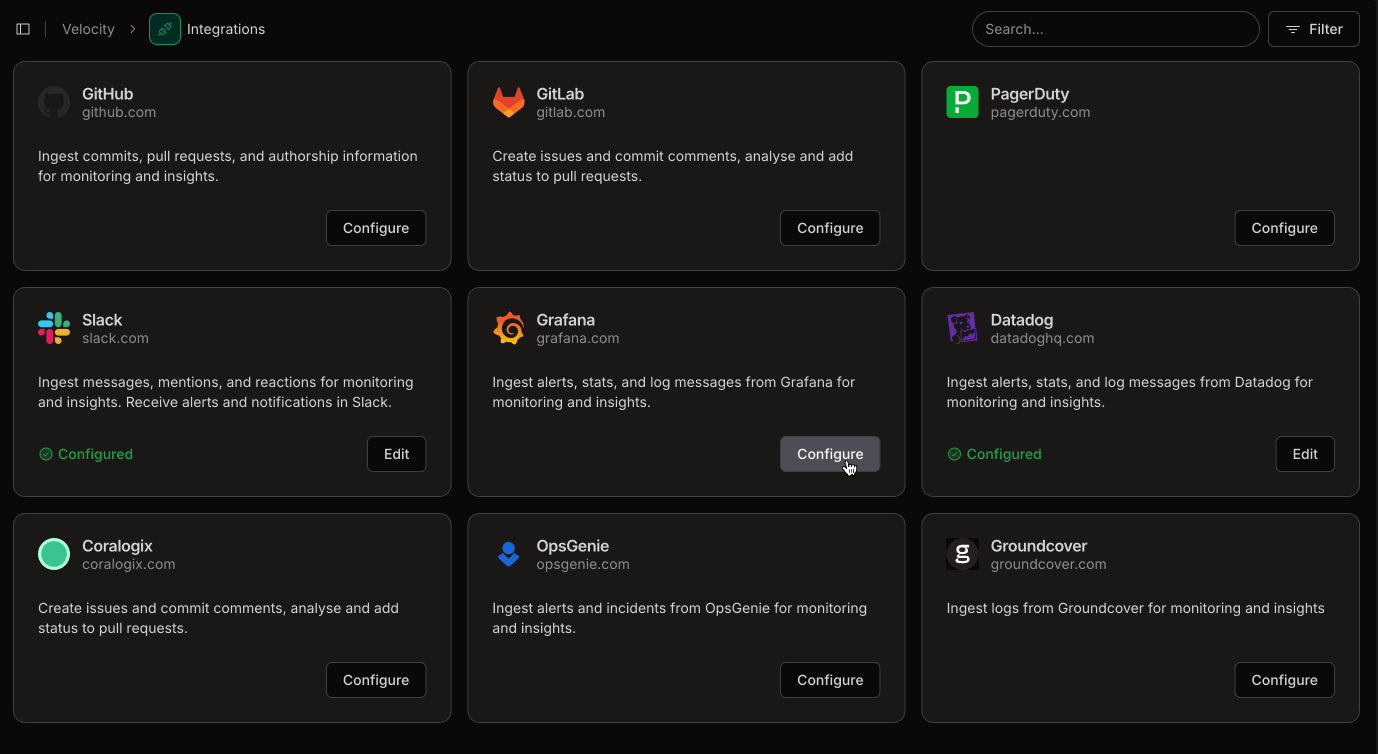Configure the GitHub integration

point(376,228)
